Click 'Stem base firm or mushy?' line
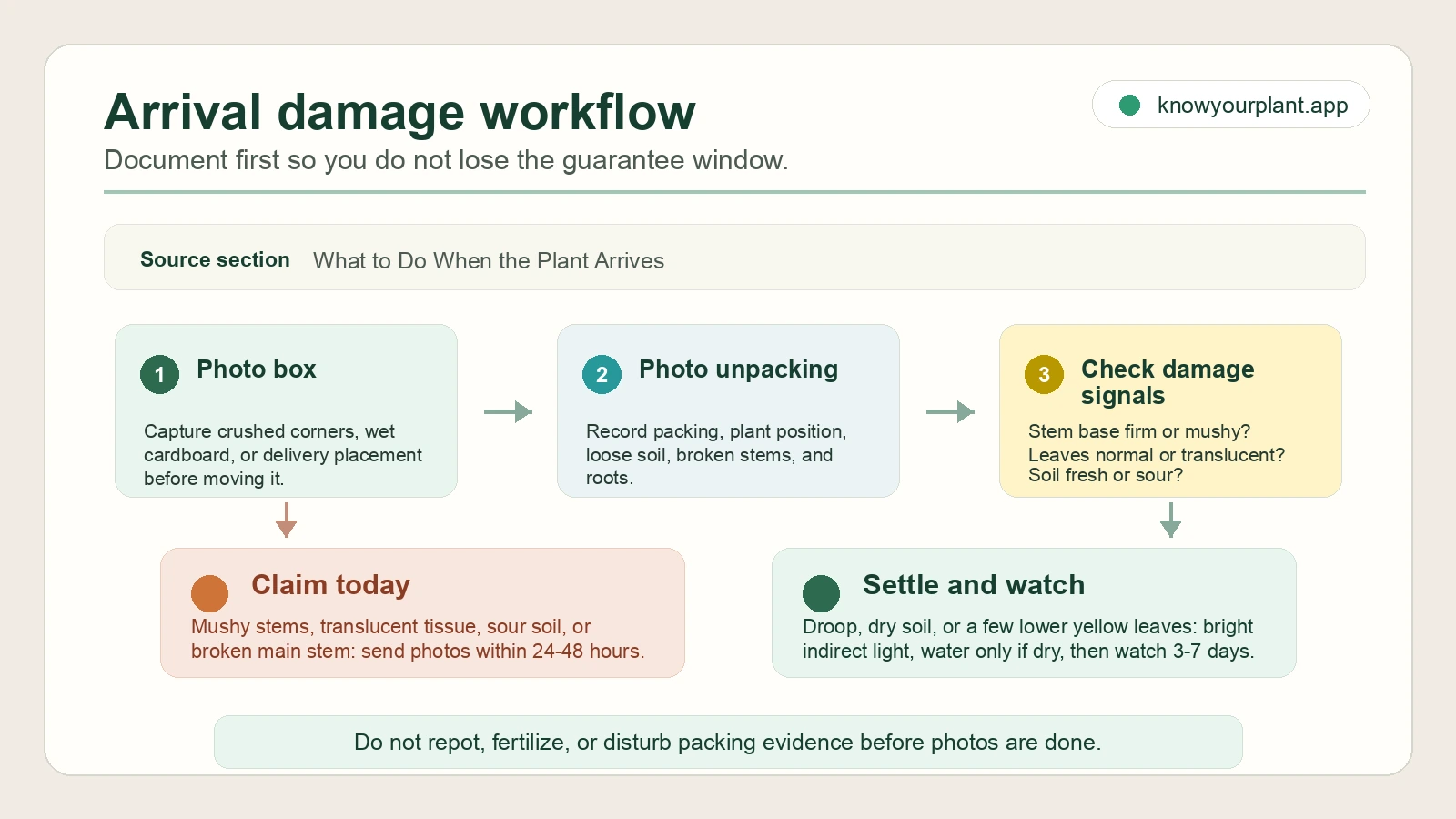Screen dimensions: 1456x819 point(1139,431)
